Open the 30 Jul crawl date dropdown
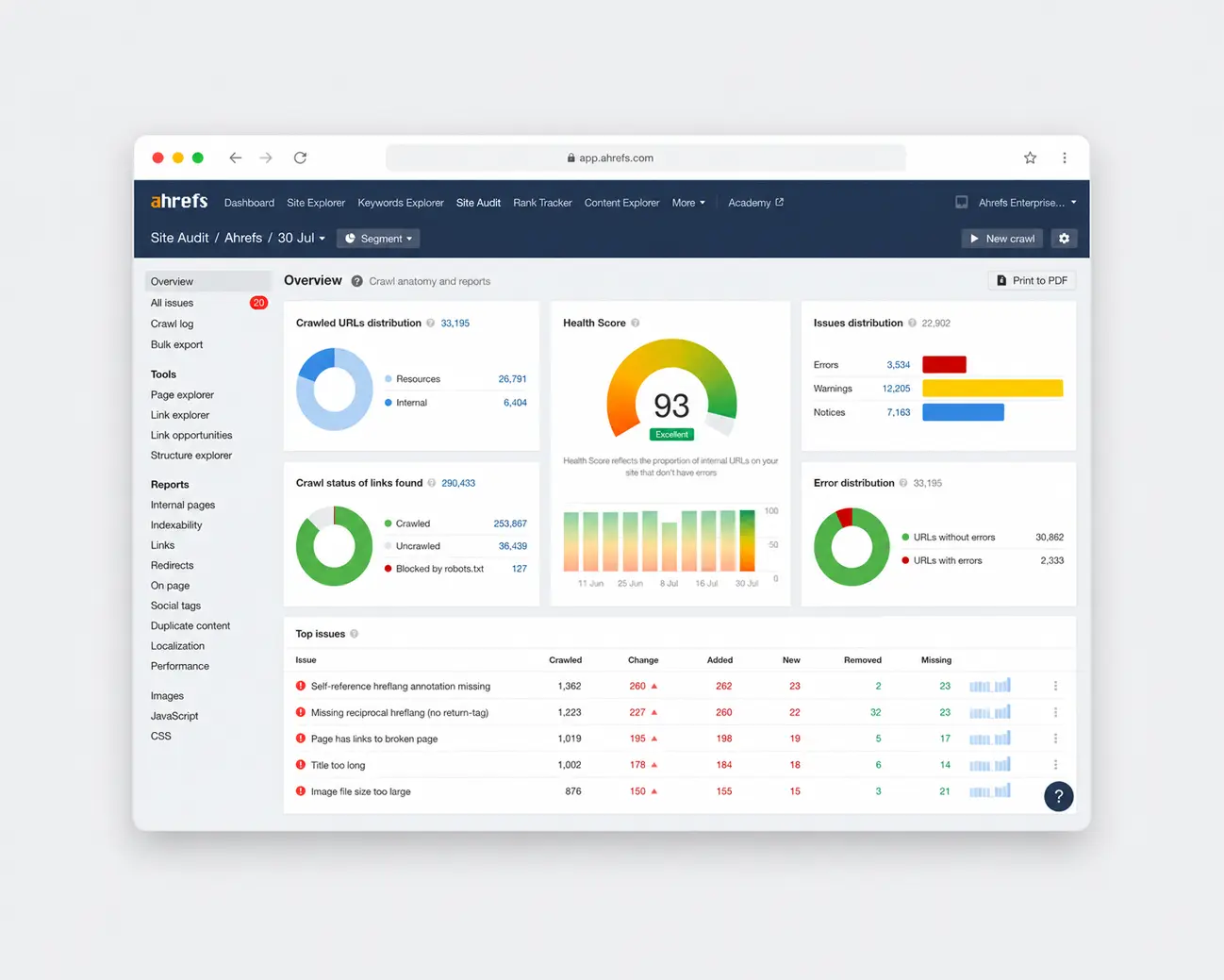The width and height of the screenshot is (1224, 980). 302,238
